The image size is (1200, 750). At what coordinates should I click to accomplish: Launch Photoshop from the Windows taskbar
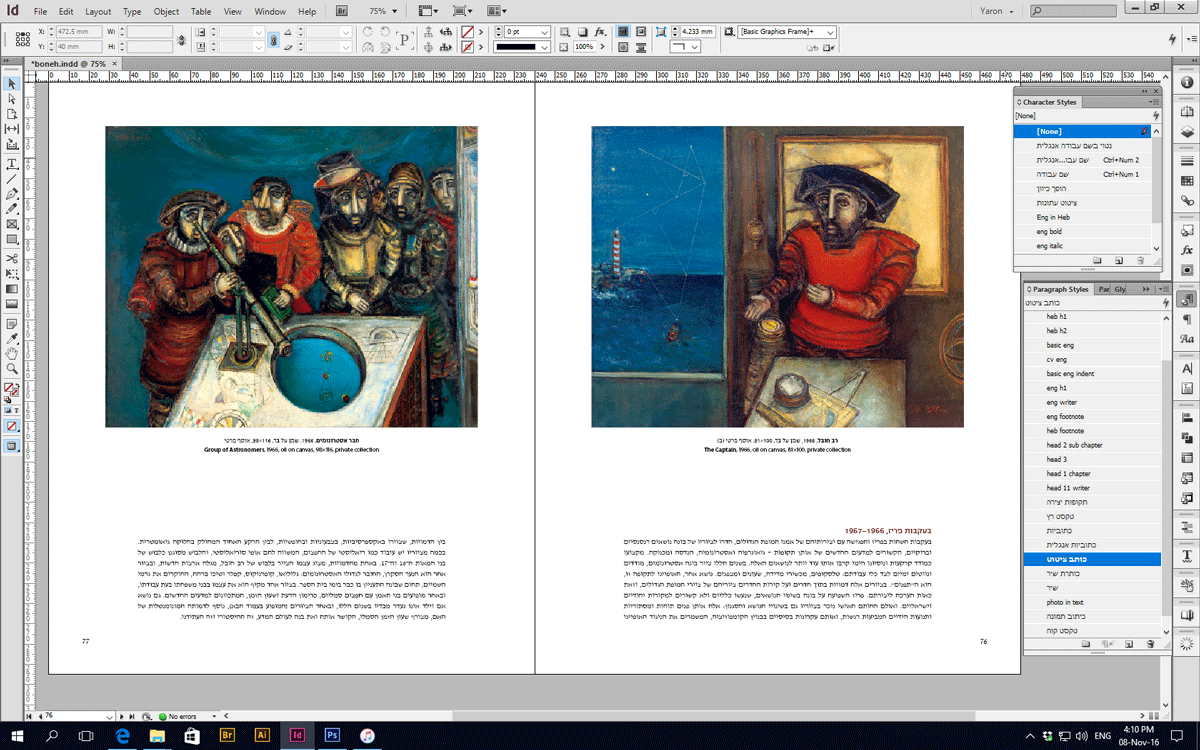[331, 735]
